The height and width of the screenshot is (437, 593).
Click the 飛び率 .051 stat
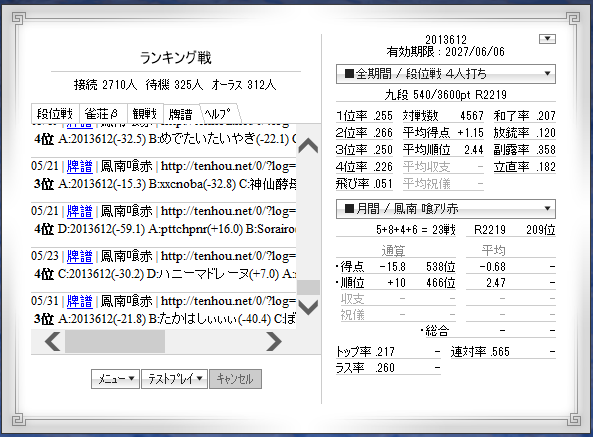(x=364, y=184)
